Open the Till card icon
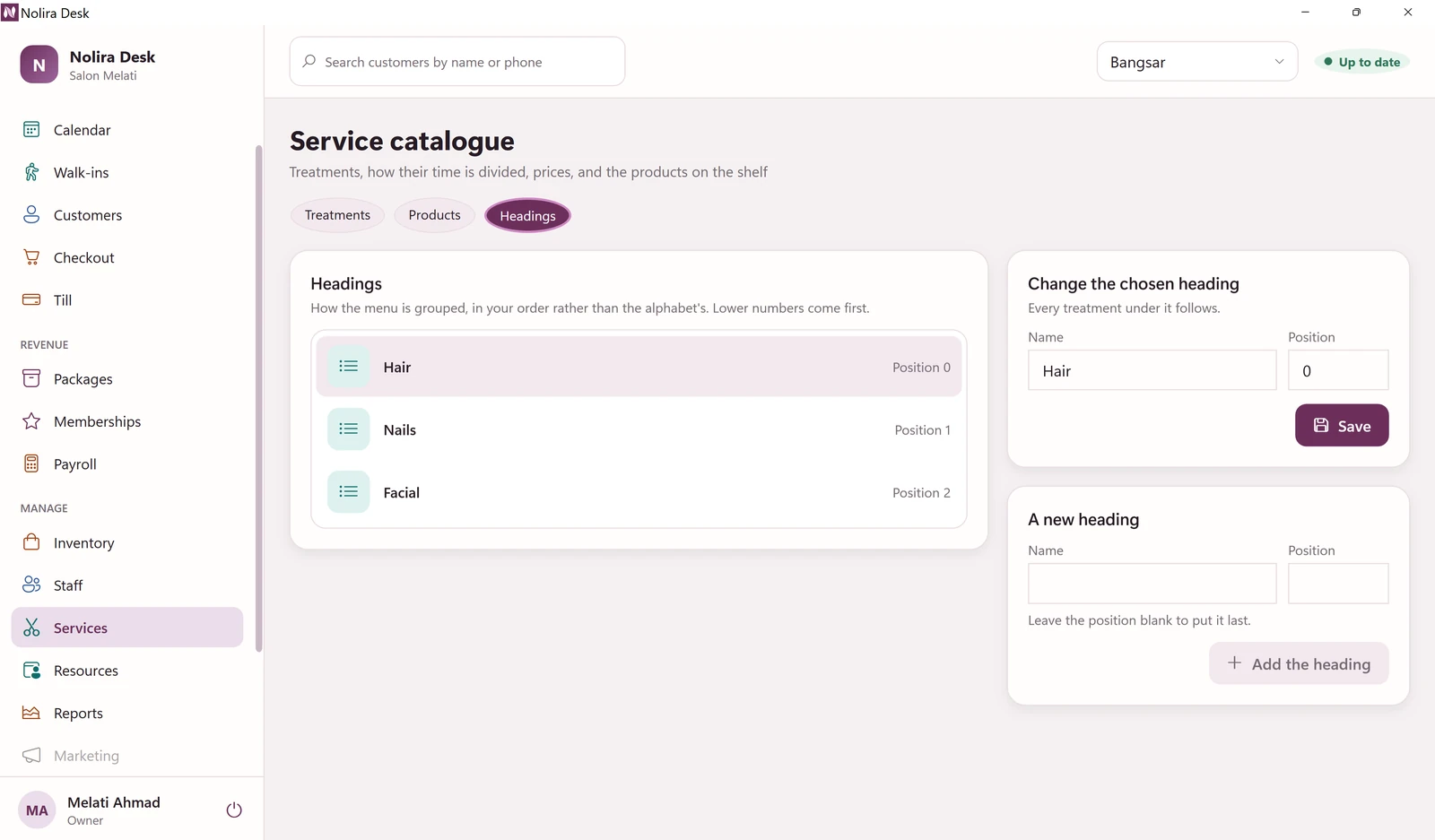The image size is (1435, 840). pyautogui.click(x=31, y=299)
